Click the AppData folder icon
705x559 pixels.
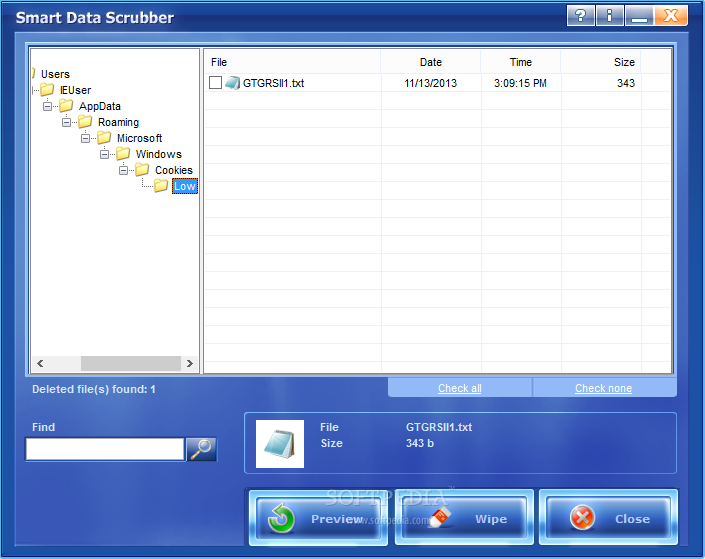point(66,106)
